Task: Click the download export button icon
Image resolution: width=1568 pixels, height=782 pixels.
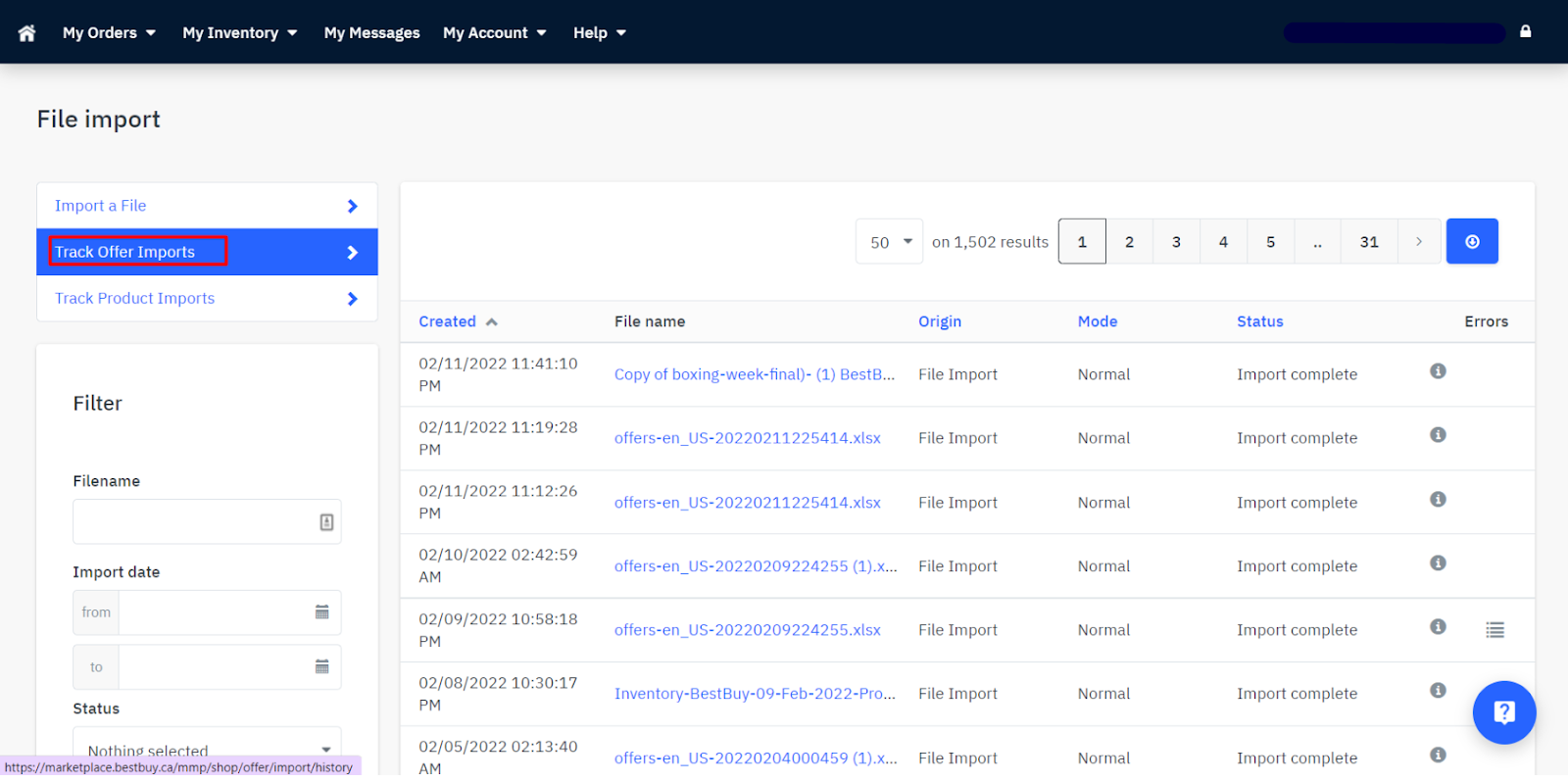Action: (1472, 241)
